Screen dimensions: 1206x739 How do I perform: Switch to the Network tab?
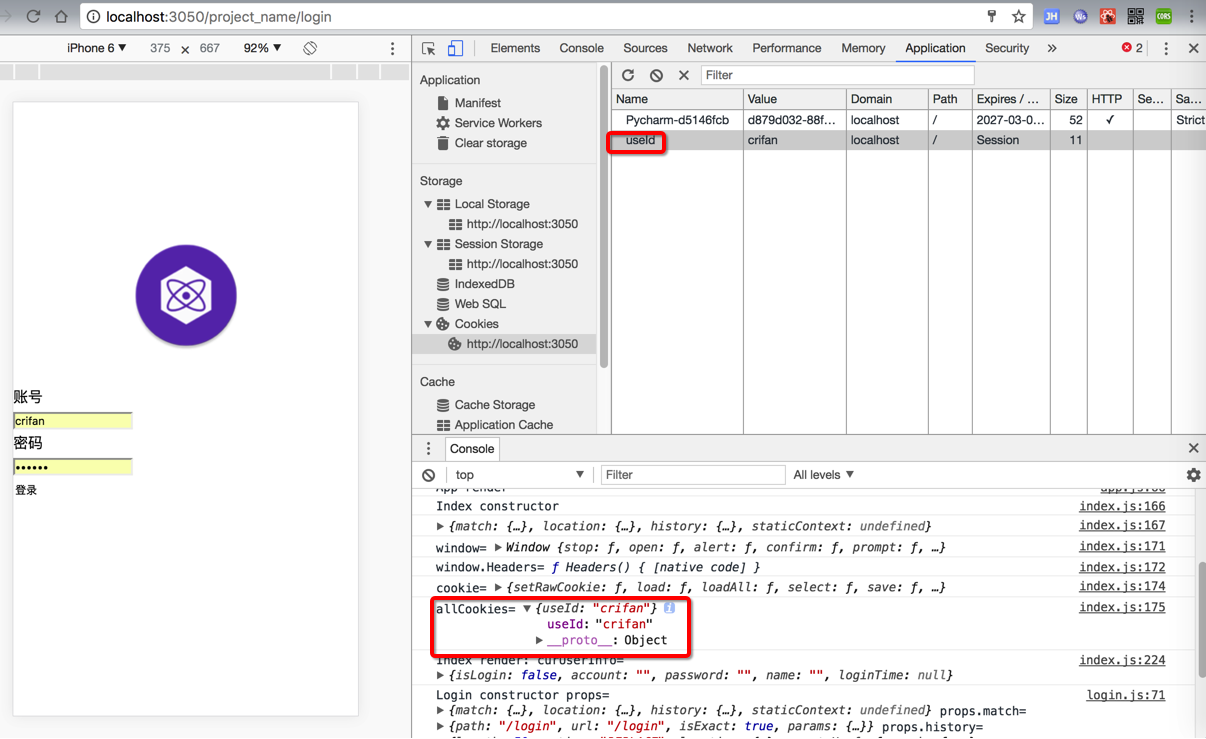(710, 48)
